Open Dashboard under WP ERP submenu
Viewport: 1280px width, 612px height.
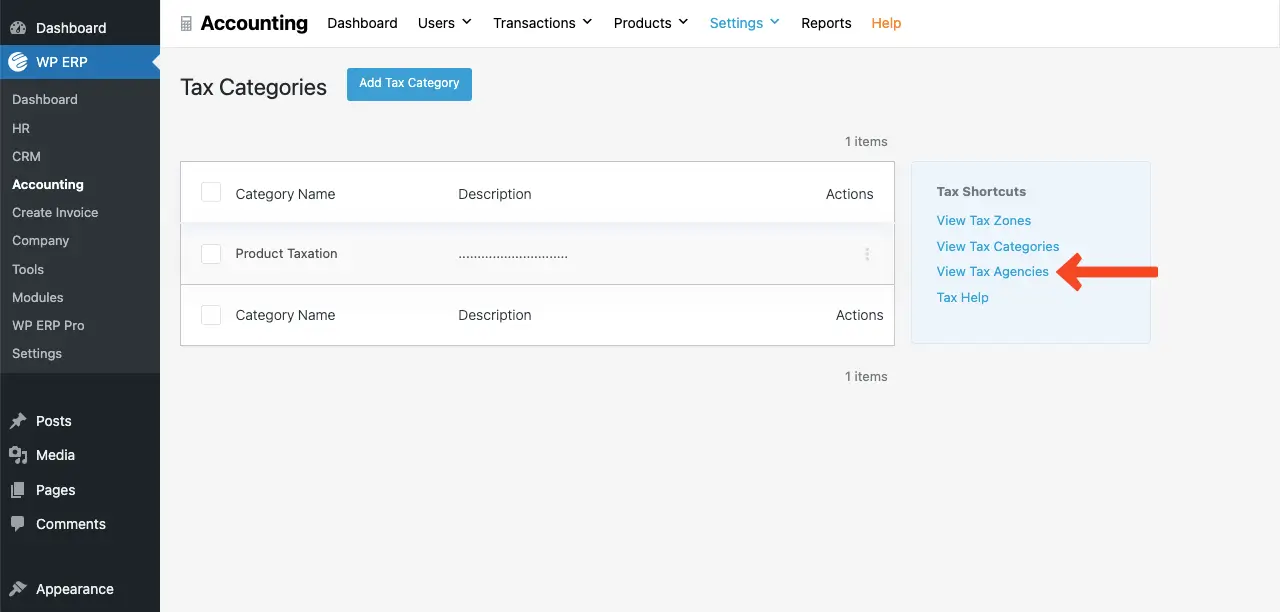(45, 99)
